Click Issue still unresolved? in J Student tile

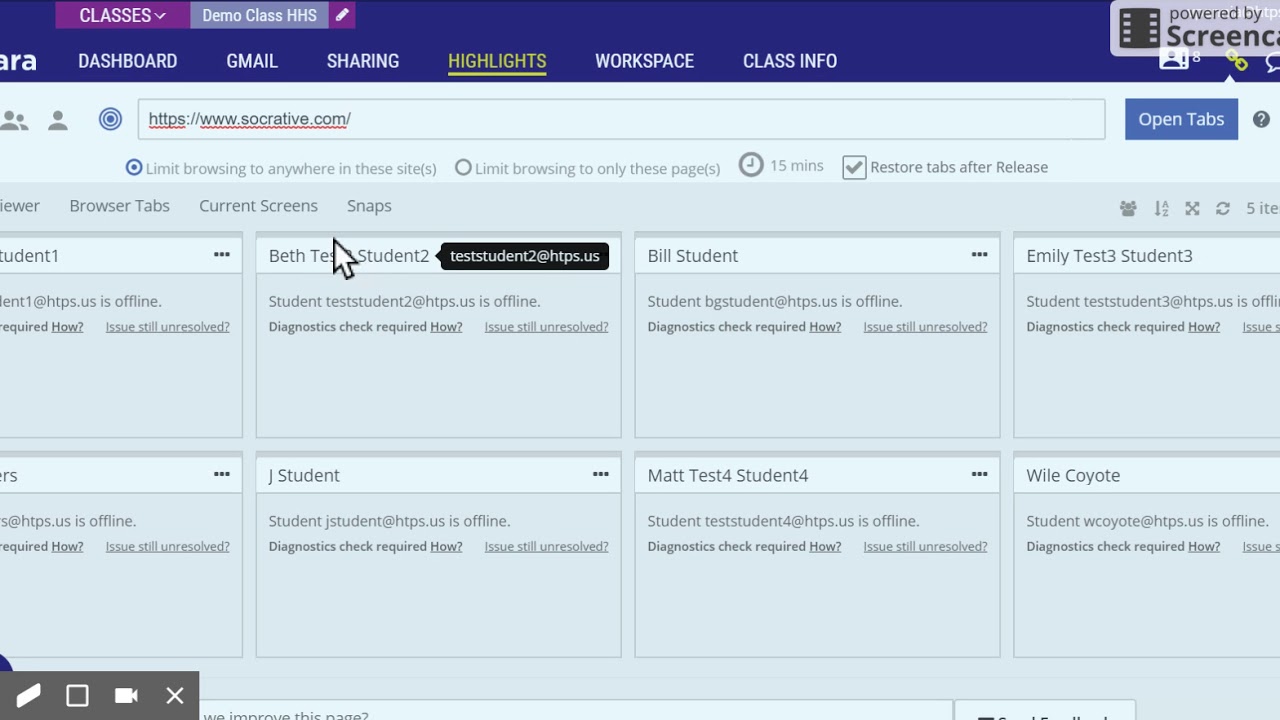coord(546,547)
